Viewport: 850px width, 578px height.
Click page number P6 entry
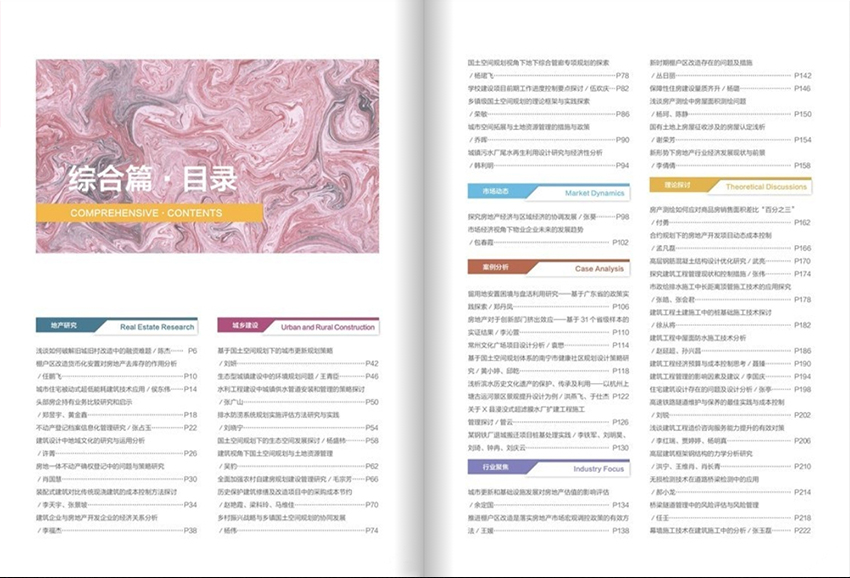[x=192, y=351]
